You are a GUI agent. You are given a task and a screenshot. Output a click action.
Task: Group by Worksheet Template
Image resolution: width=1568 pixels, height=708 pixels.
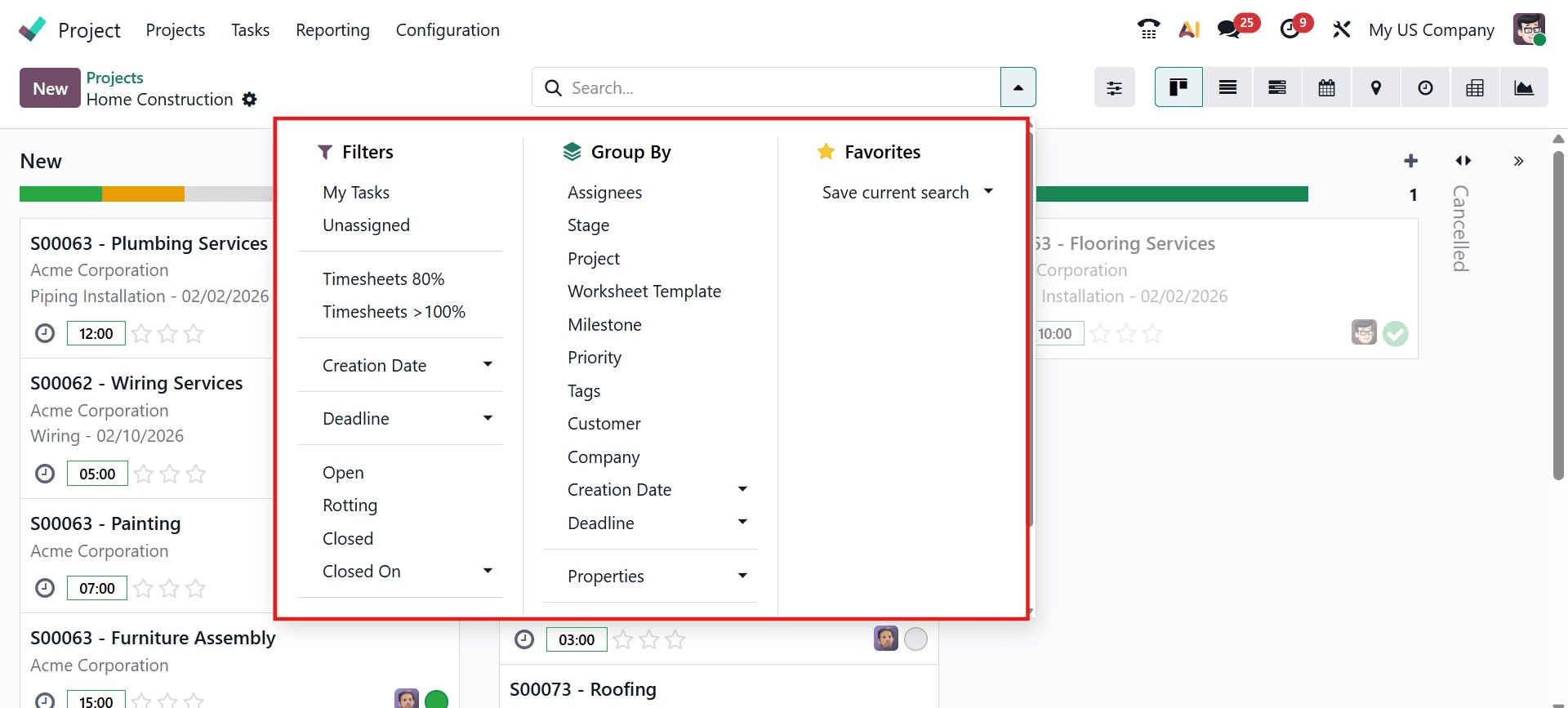click(x=644, y=292)
